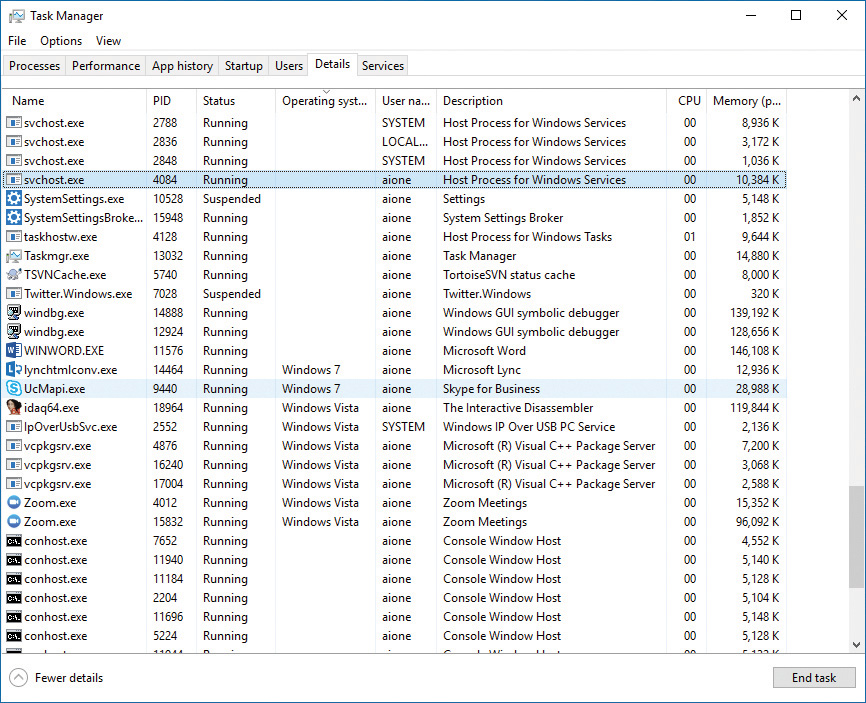Select the first Zoom.exe icon
The width and height of the screenshot is (866, 703).
(x=14, y=503)
